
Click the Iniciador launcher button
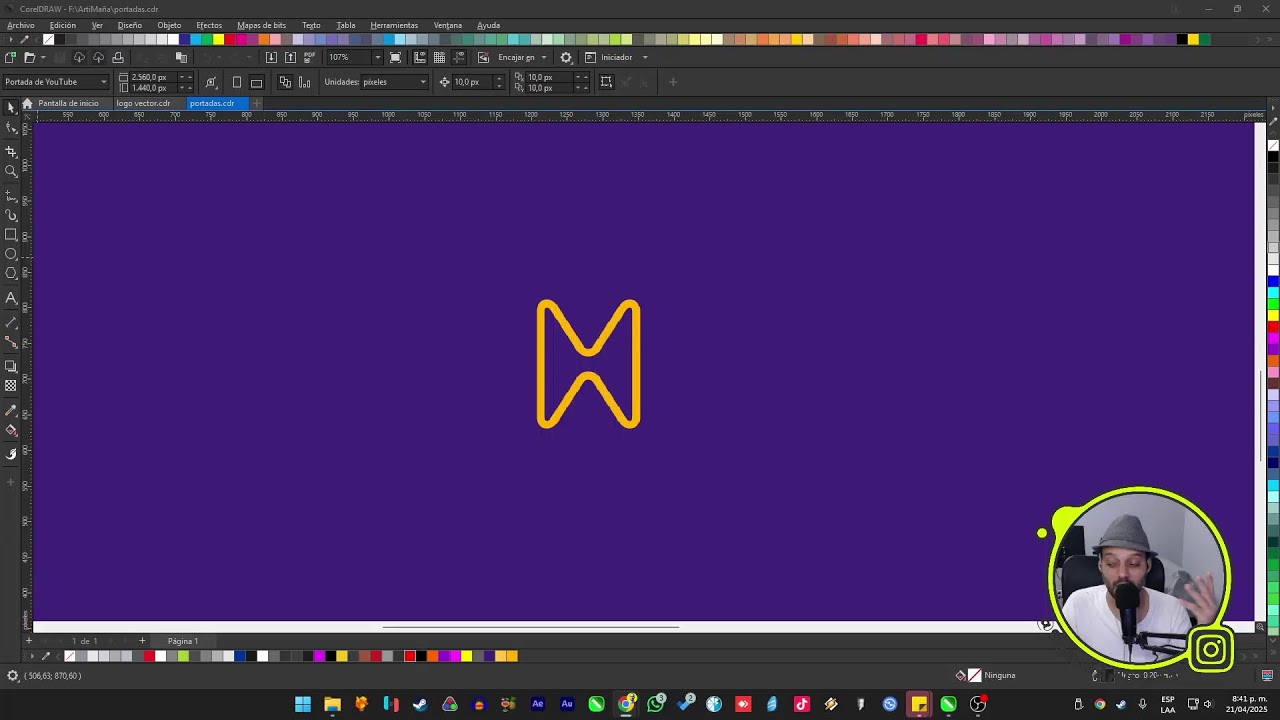click(616, 57)
